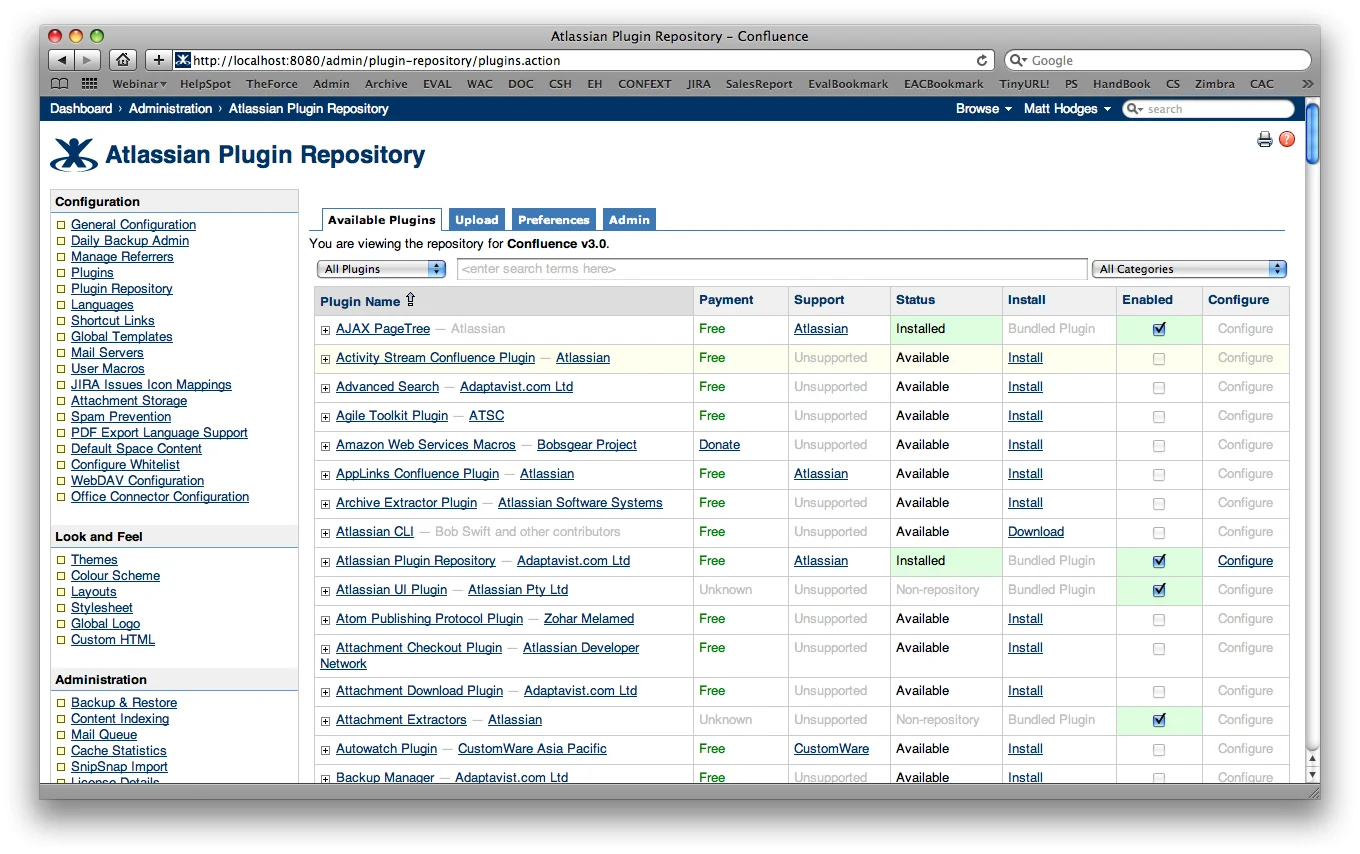Screen dimensions: 1360x854
Task: Toggle the Enabled checkbox for Atlassian Plugin Repository
Action: [1159, 561]
